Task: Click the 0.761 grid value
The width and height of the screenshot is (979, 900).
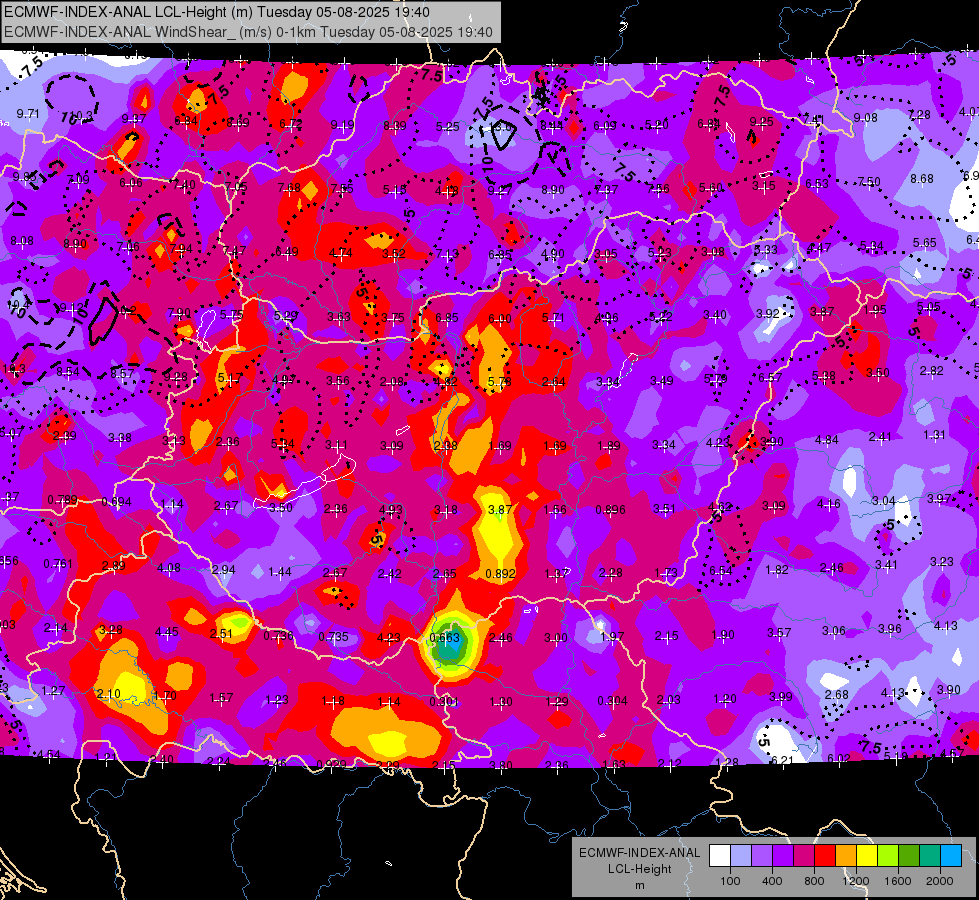Action: click(58, 564)
